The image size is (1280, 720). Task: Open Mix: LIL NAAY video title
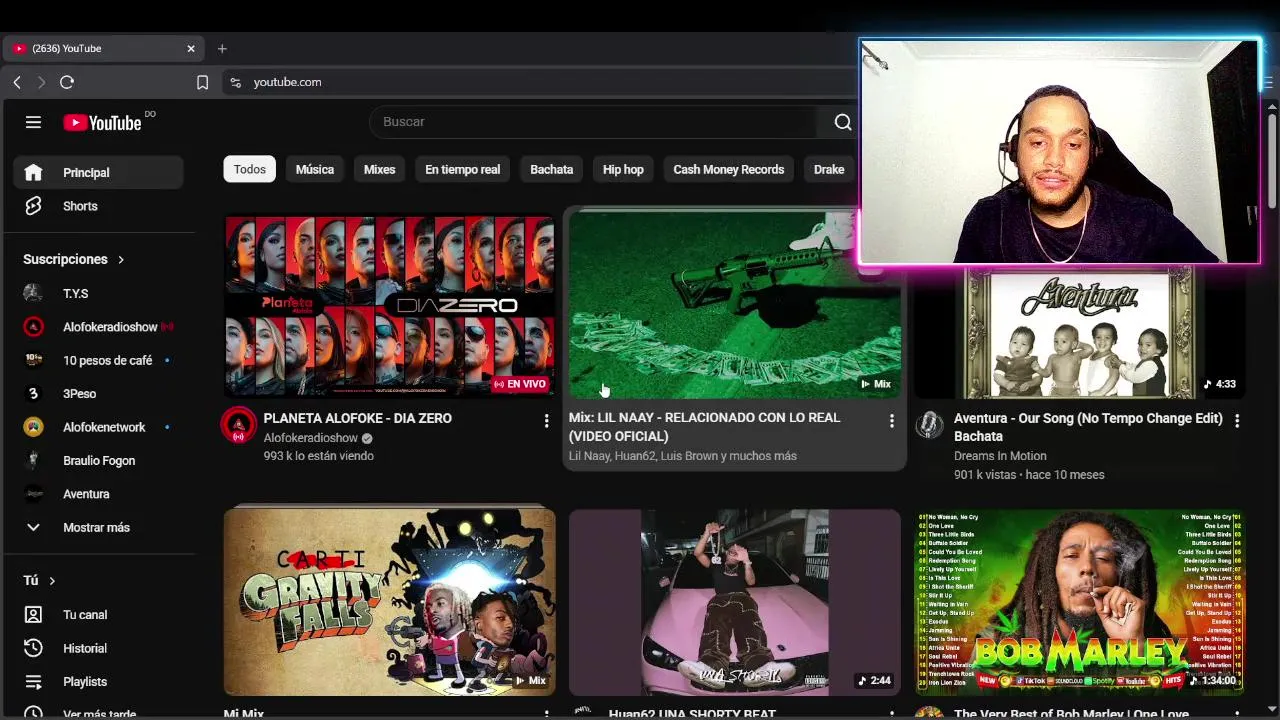[x=704, y=427]
